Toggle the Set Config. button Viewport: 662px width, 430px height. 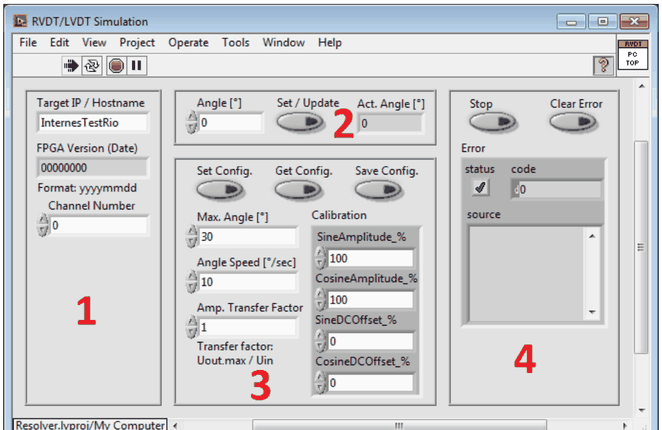[x=220, y=190]
